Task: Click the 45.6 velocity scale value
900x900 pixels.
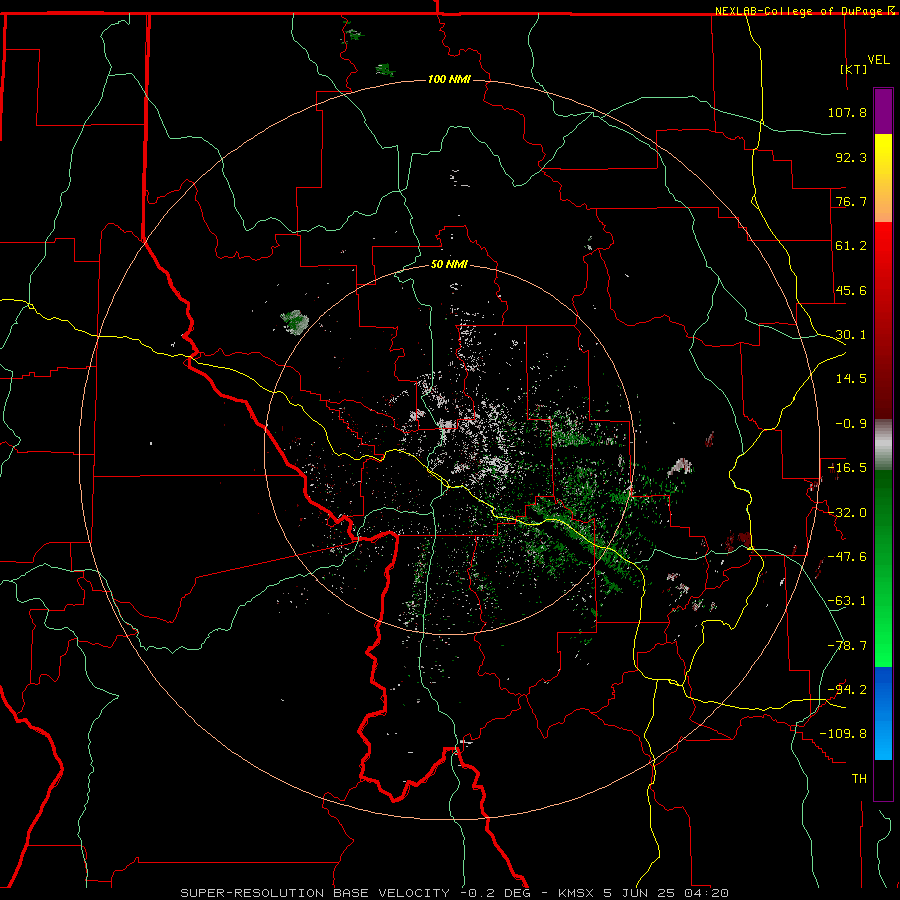Action: point(851,290)
